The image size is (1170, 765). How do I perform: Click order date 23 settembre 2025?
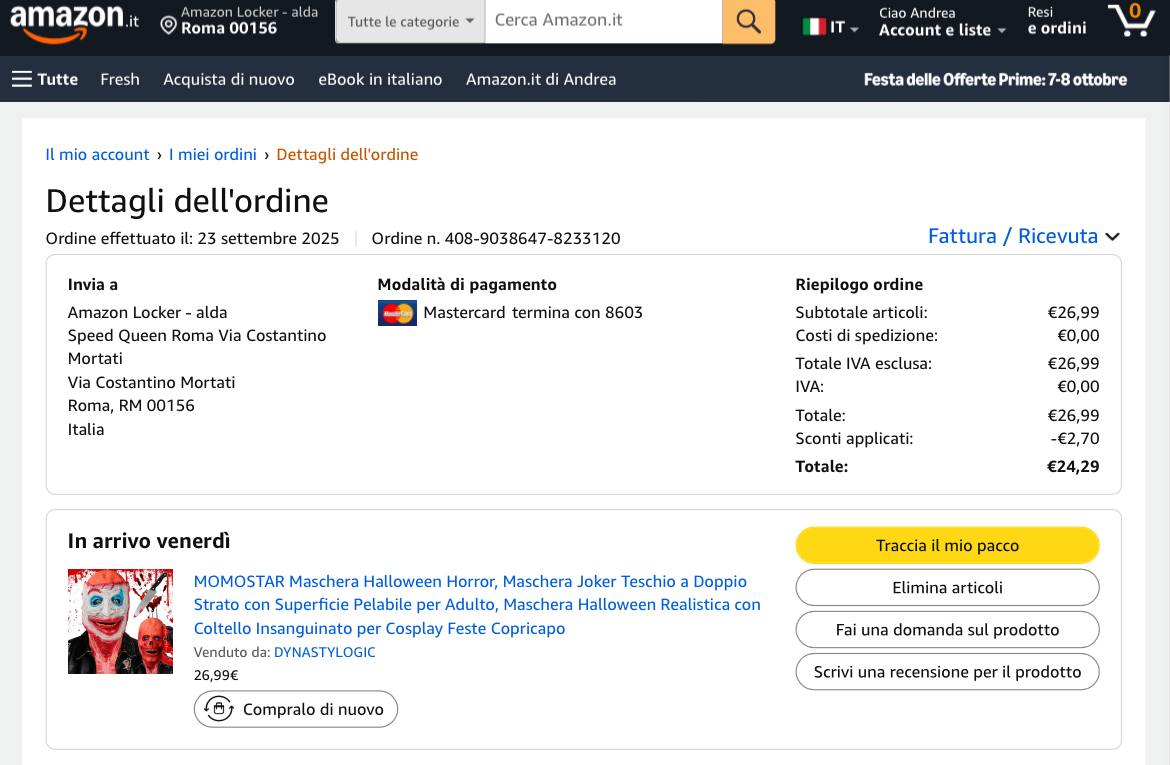pyautogui.click(x=268, y=238)
